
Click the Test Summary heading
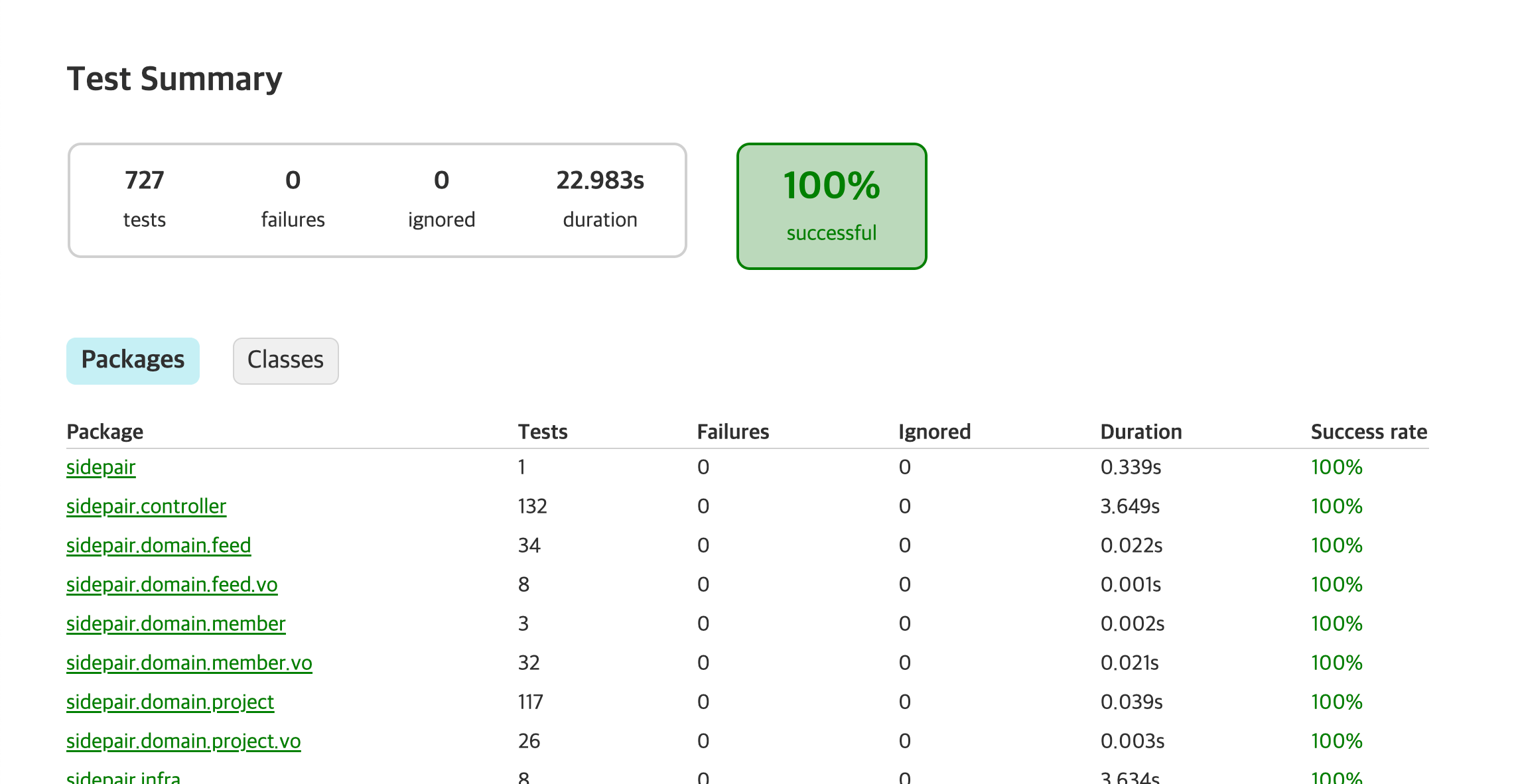coord(174,79)
